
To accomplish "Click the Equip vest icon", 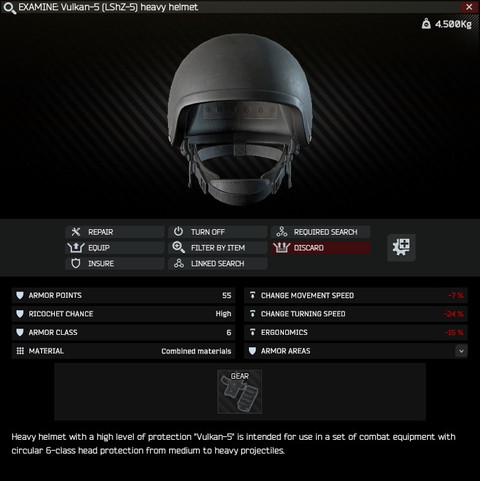I will (76, 248).
